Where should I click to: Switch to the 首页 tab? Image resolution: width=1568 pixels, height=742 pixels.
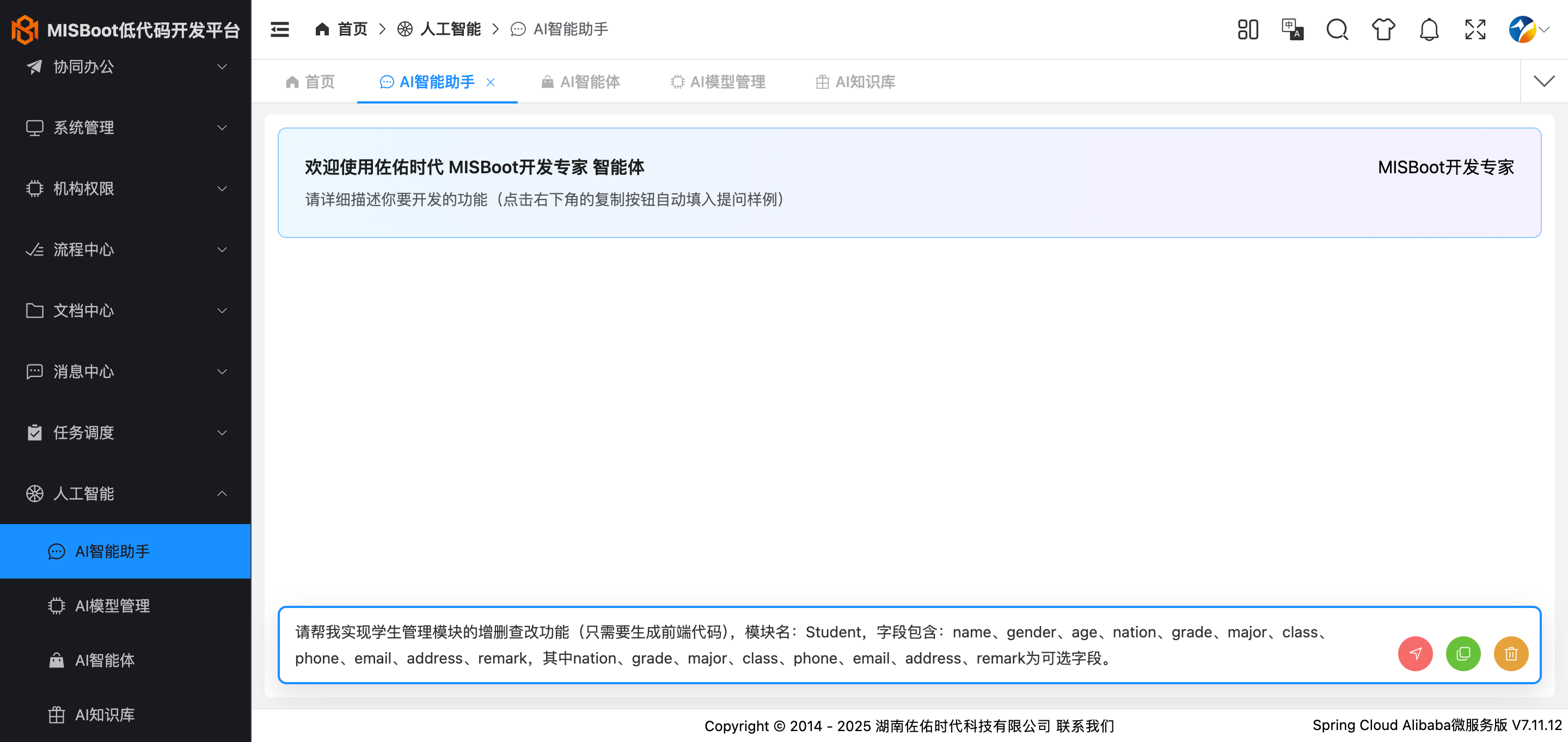(x=310, y=82)
